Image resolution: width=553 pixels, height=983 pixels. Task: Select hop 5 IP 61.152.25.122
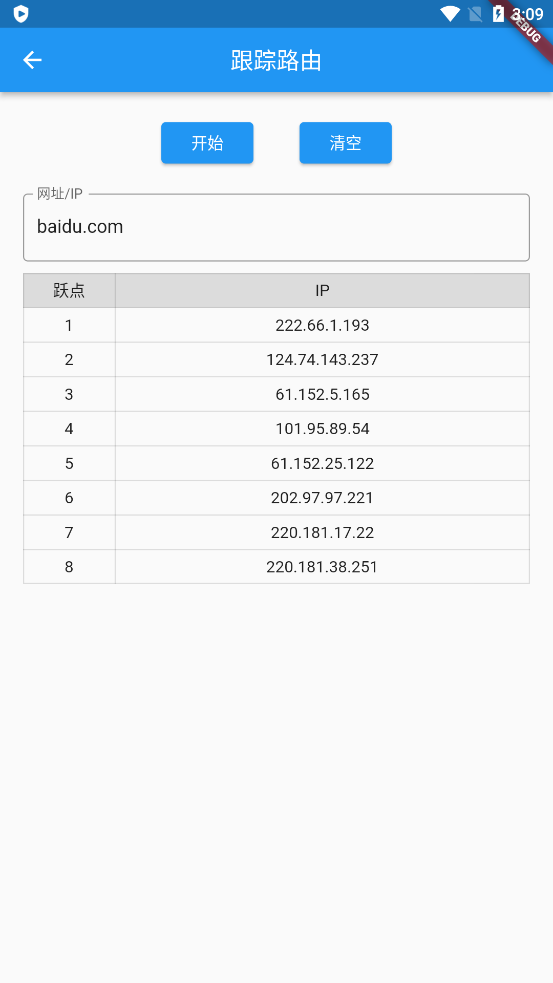pos(322,463)
